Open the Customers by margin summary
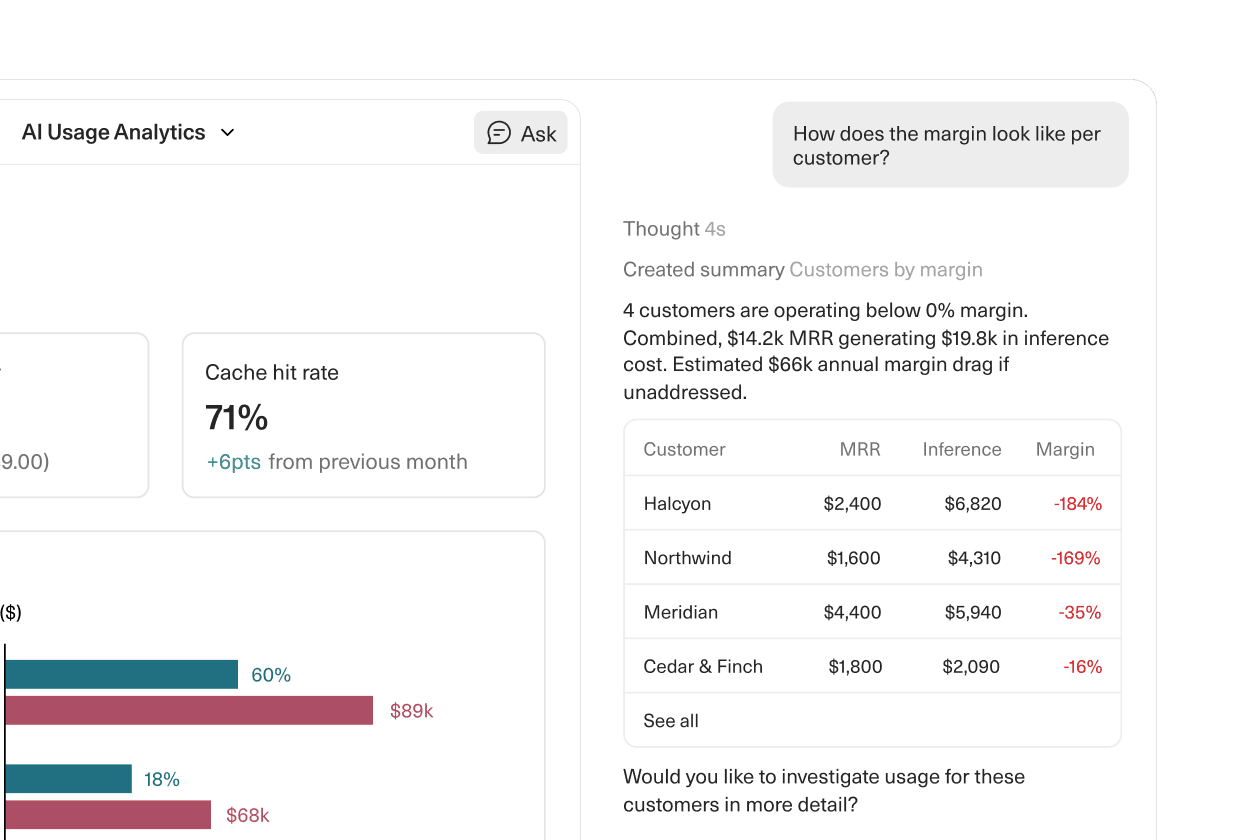The image size is (1236, 840). (x=885, y=270)
